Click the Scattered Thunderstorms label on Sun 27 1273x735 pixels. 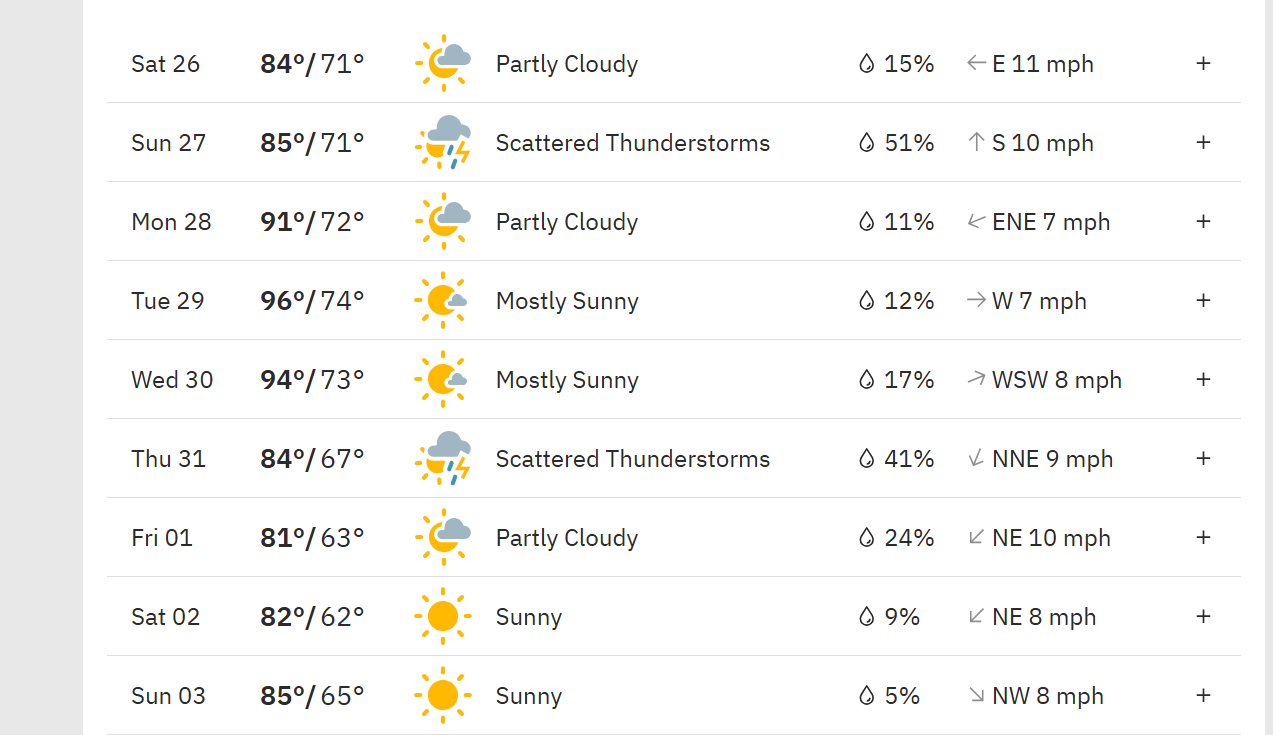click(x=632, y=142)
